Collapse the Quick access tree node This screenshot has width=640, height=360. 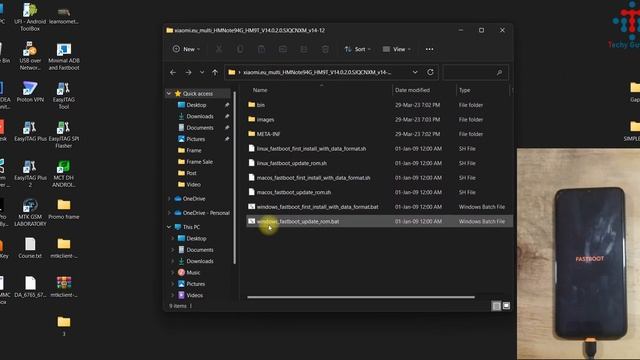click(169, 93)
